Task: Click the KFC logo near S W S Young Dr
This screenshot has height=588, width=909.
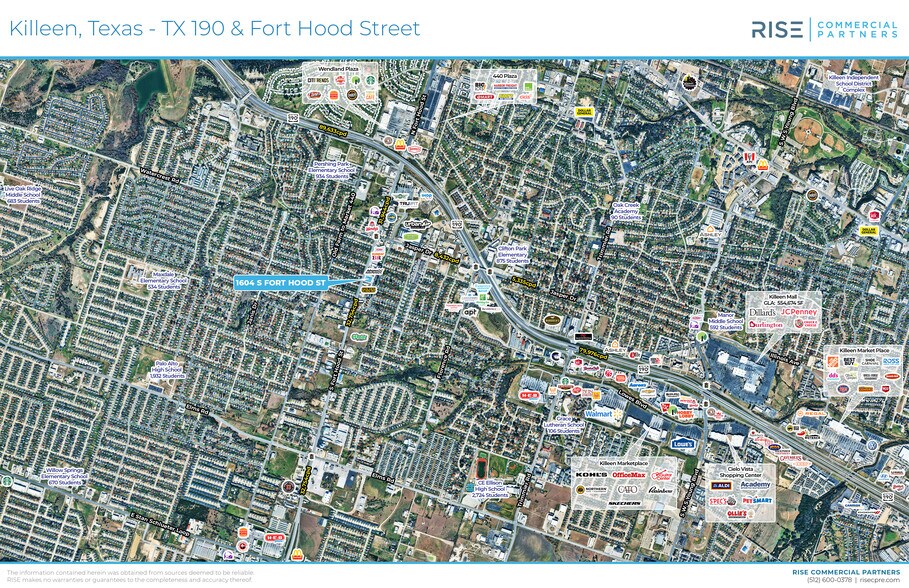Action: 748,157
